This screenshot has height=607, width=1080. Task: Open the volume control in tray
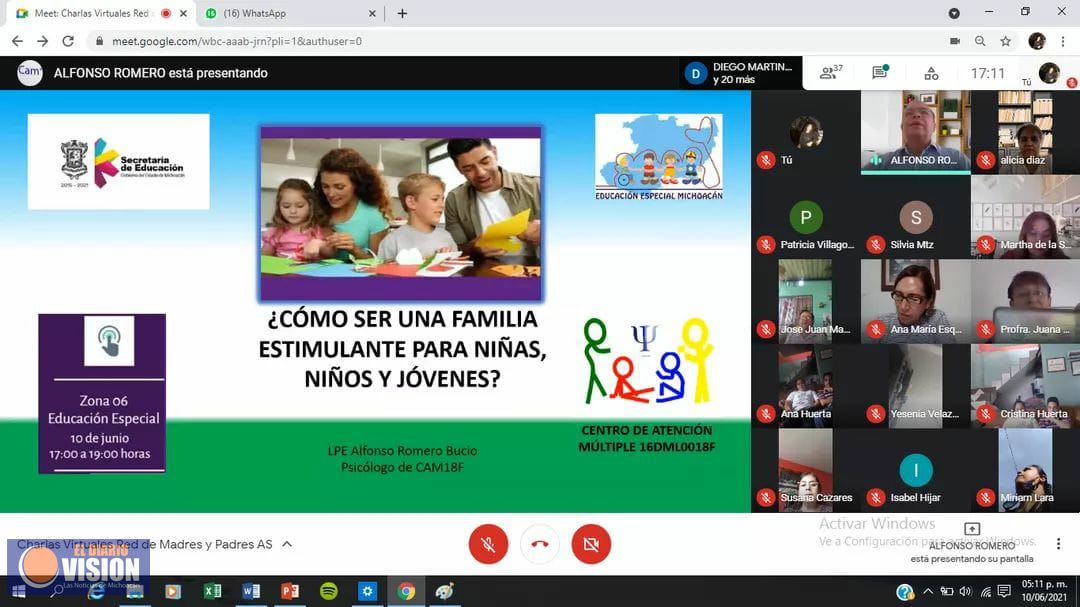tap(966, 591)
